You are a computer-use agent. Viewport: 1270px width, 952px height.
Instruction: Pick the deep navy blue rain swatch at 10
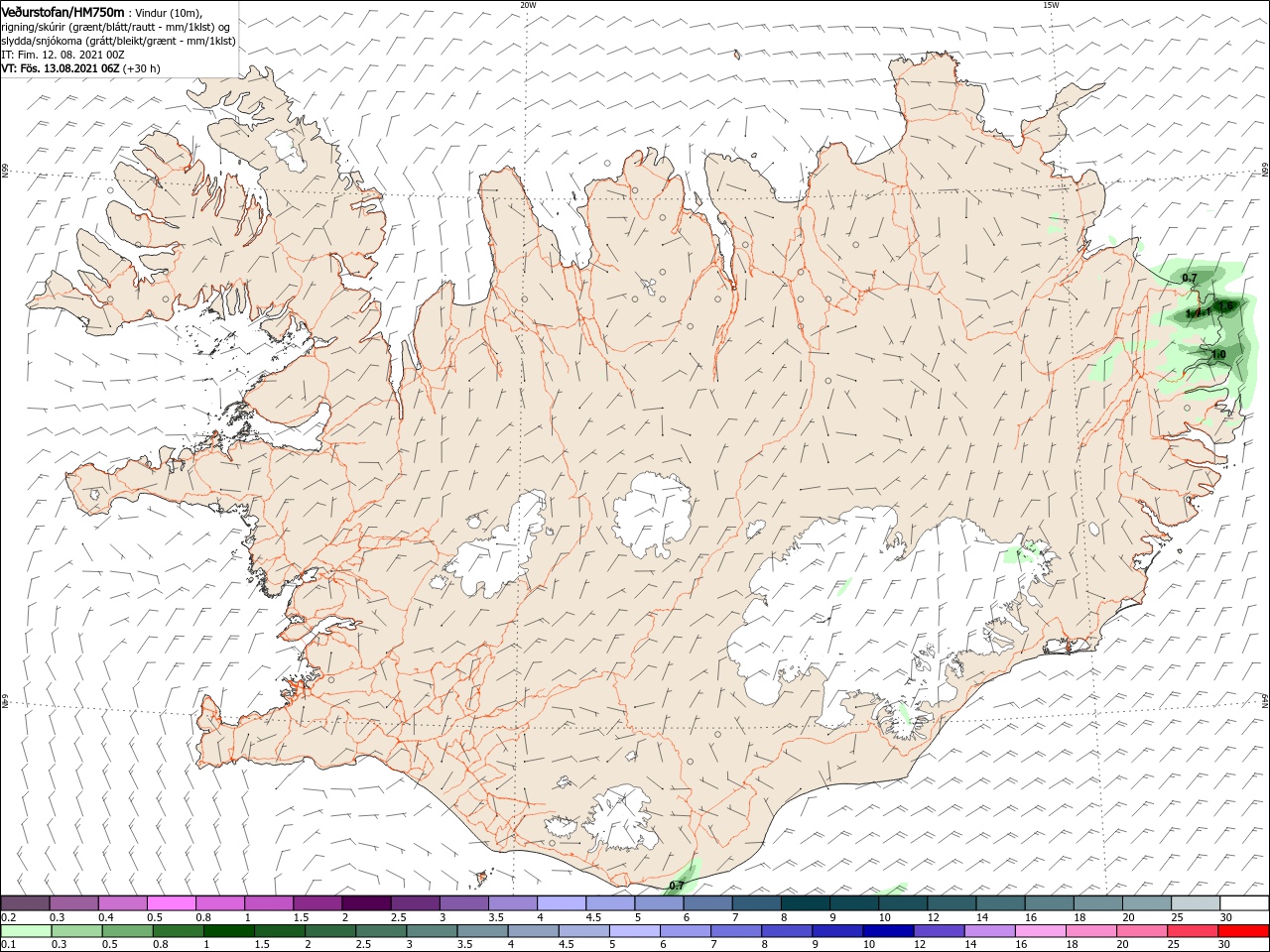point(887,931)
